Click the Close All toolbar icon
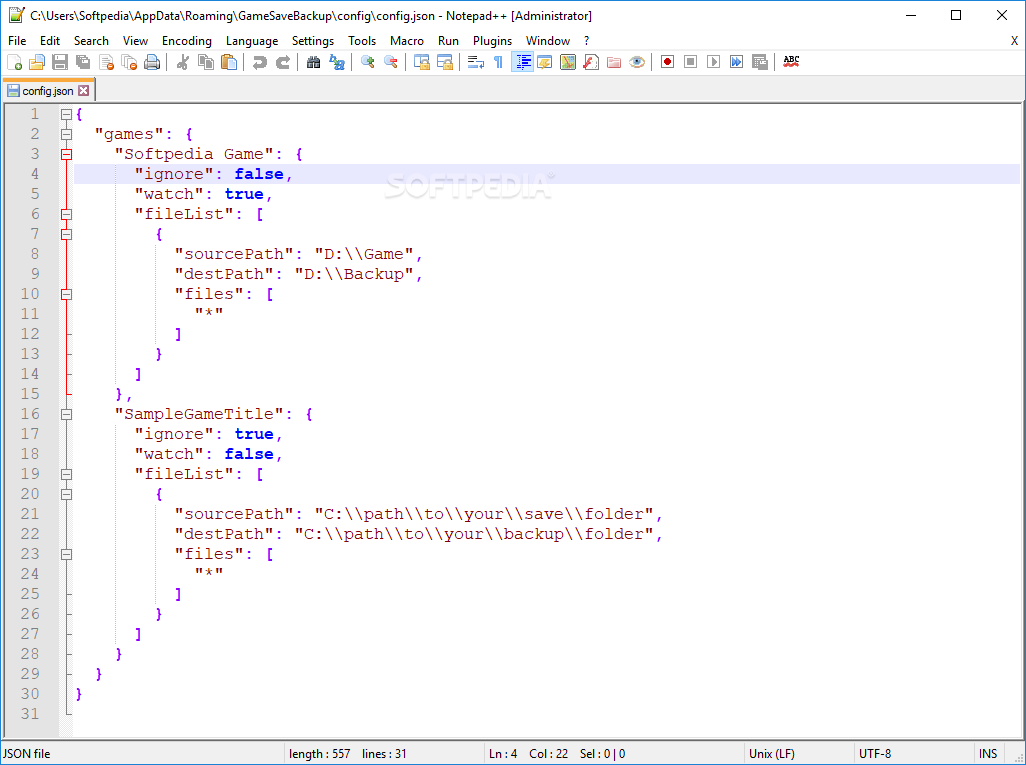The height and width of the screenshot is (765, 1026). click(130, 62)
